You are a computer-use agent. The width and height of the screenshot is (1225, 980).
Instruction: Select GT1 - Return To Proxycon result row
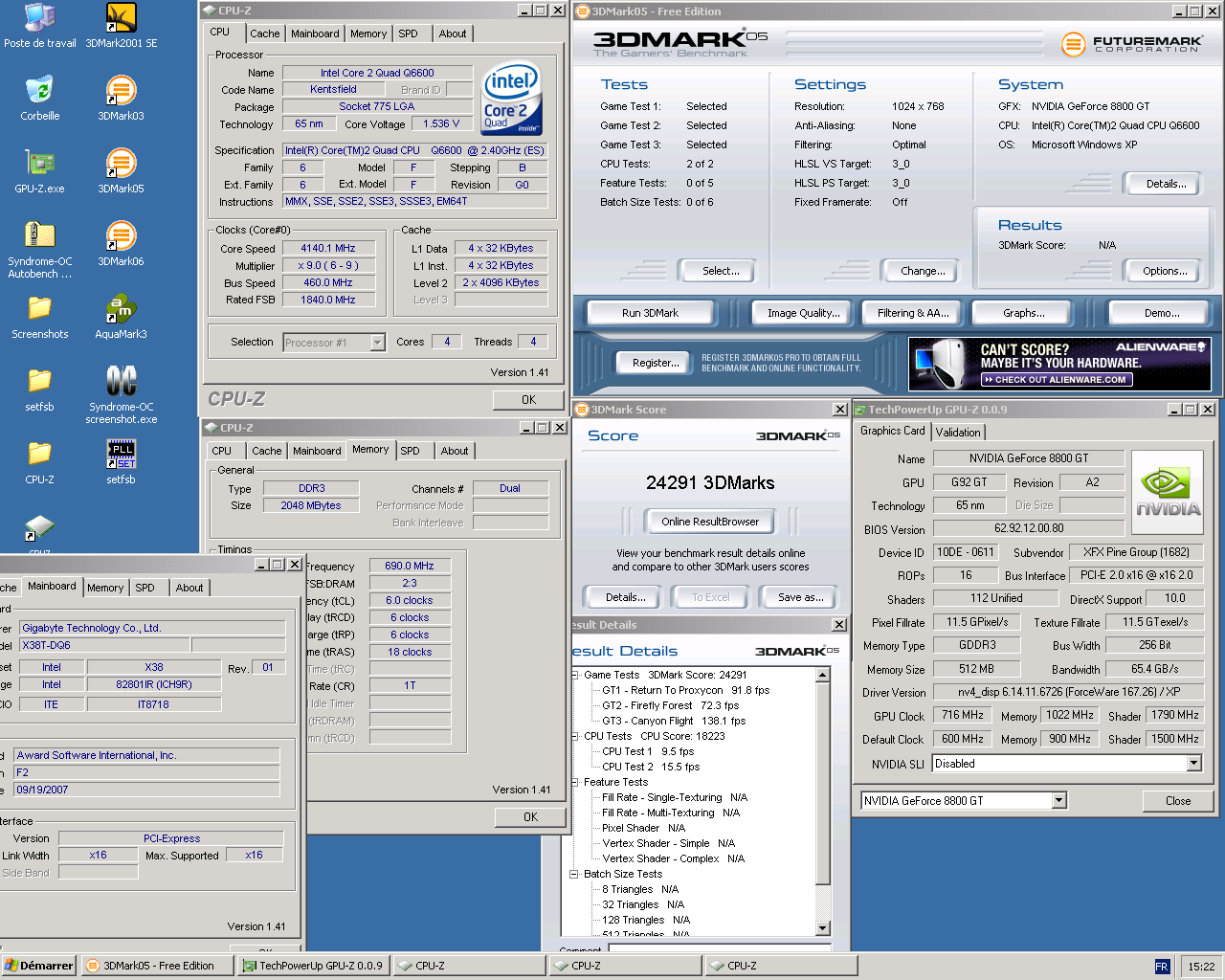pyautogui.click(x=685, y=690)
